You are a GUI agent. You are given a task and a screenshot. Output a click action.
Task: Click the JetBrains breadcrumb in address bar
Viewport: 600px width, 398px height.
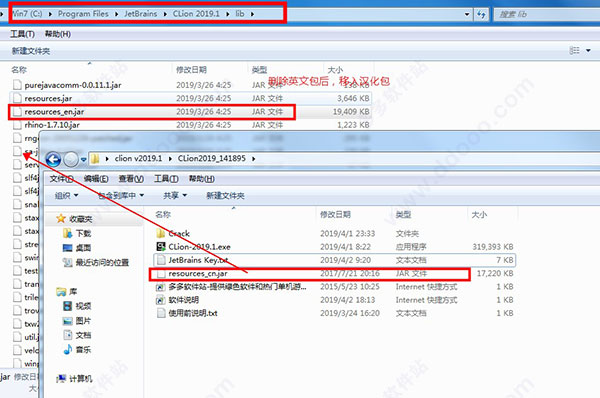pos(140,14)
